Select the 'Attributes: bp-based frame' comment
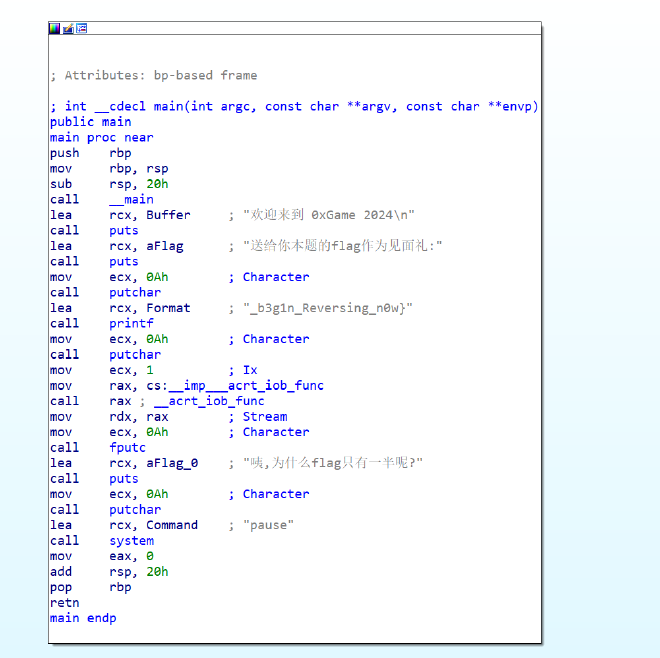660x658 pixels. [x=154, y=75]
